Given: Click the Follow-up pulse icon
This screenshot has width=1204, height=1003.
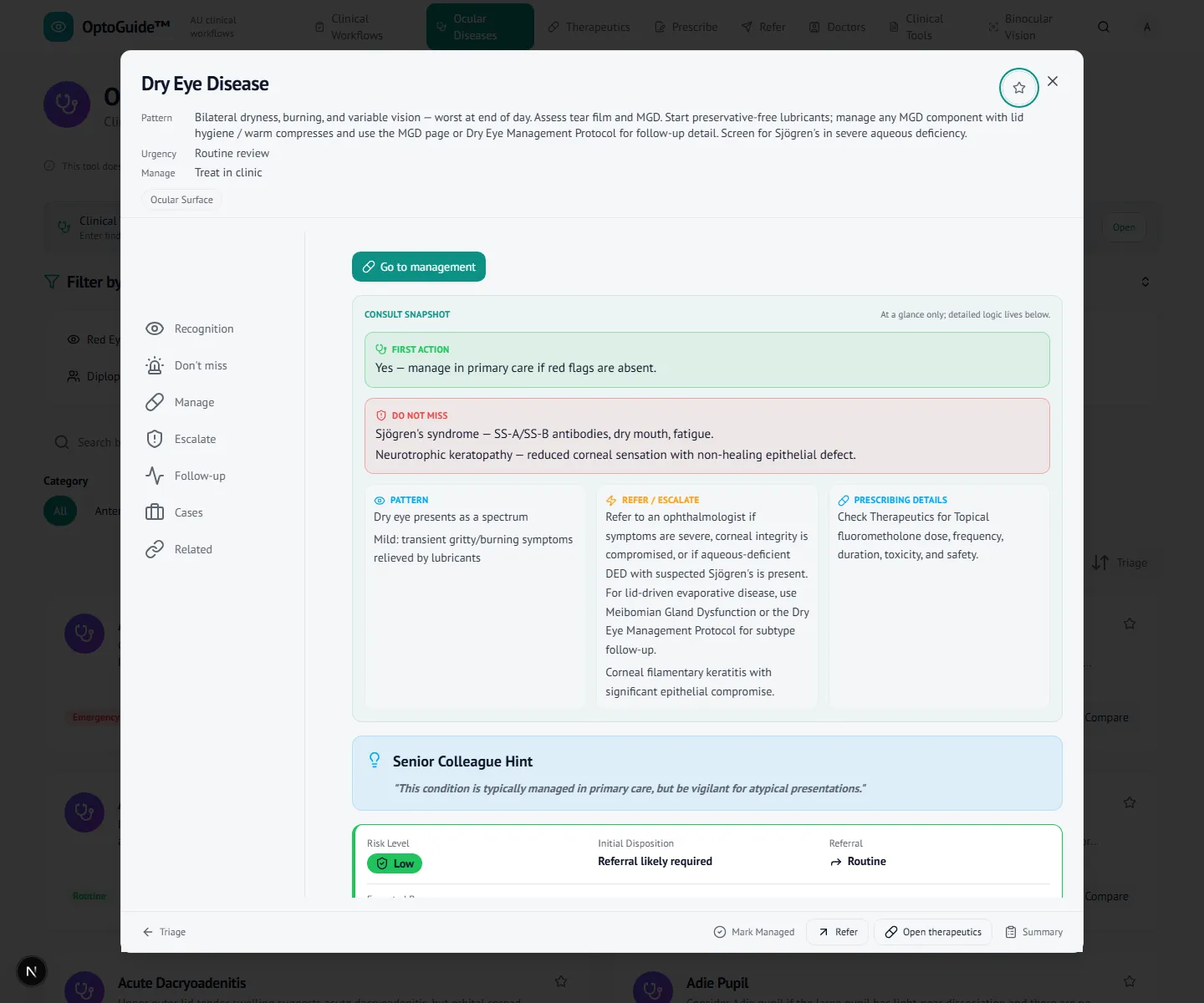Looking at the screenshot, I should 155,476.
